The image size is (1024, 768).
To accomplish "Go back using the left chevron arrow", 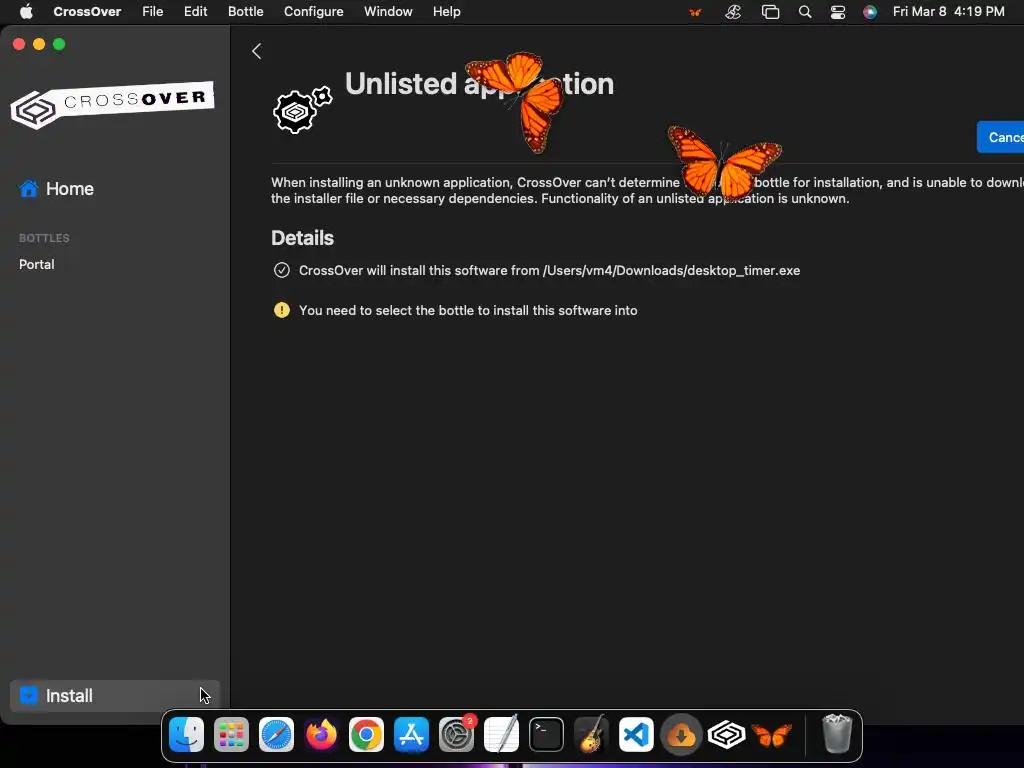I will pos(257,51).
